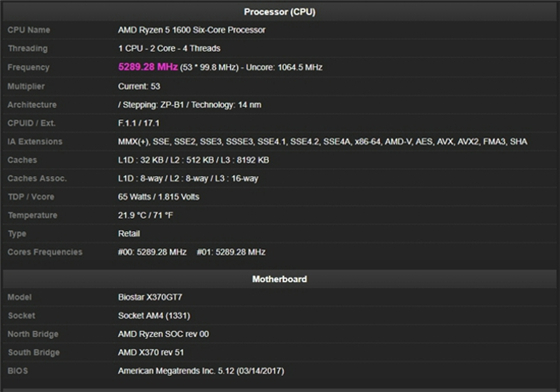The width and height of the screenshot is (560, 392).
Task: Click the 'Architecture' label
Action: coord(32,105)
